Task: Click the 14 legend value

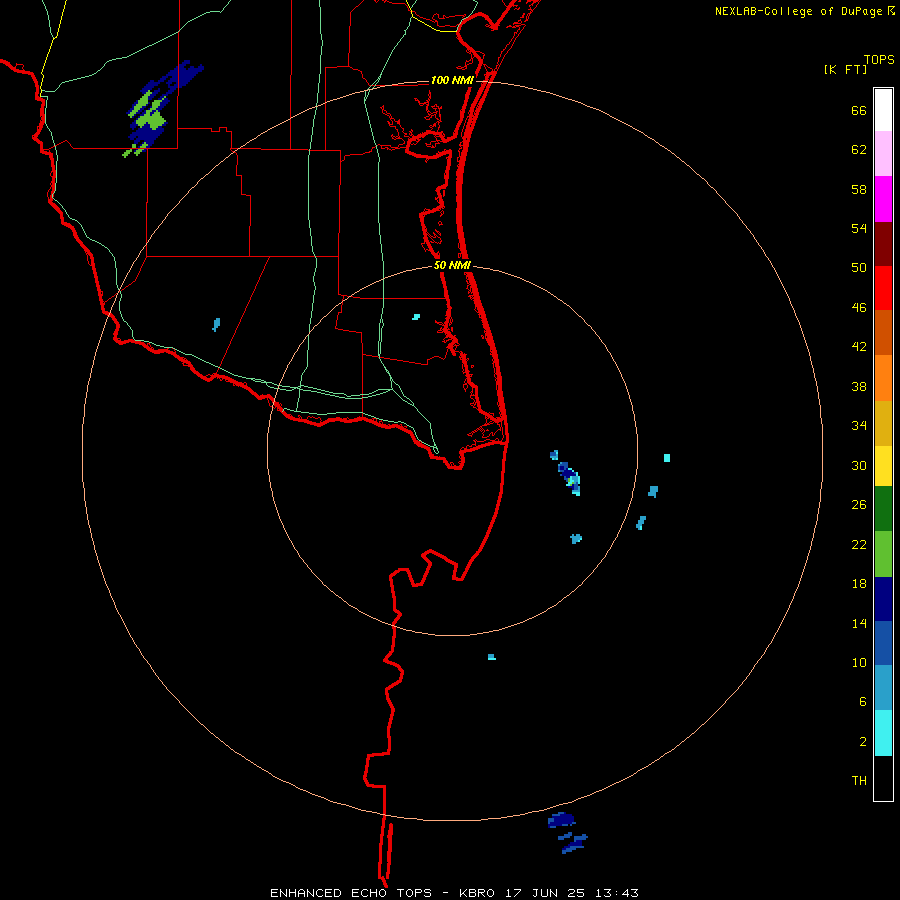Action: pyautogui.click(x=859, y=623)
